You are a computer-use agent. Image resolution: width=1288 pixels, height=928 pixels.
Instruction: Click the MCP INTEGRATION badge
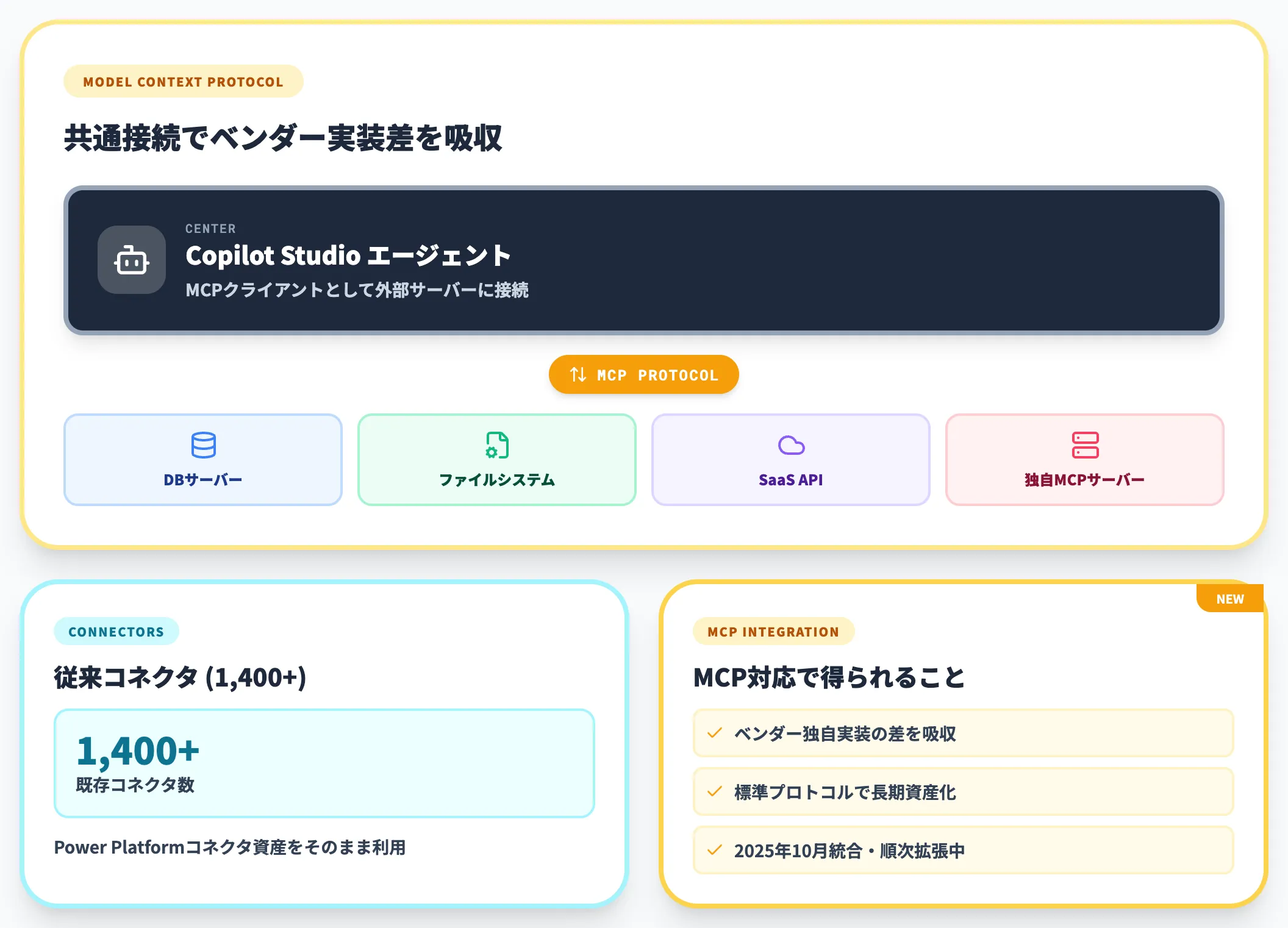(773, 632)
